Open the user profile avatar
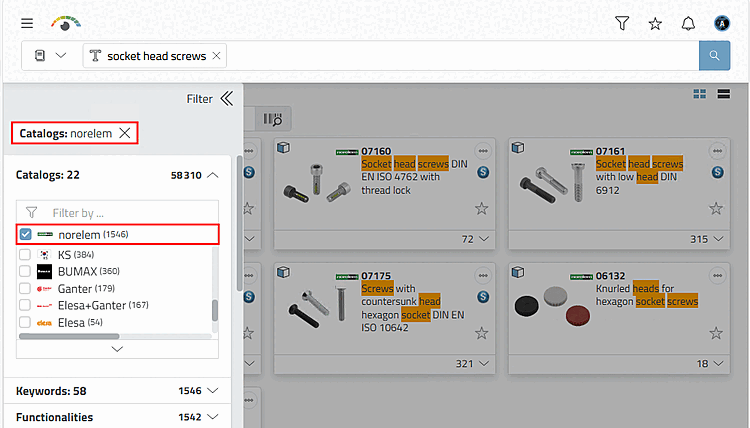Screen dimensions: 750x428 pos(722,23)
